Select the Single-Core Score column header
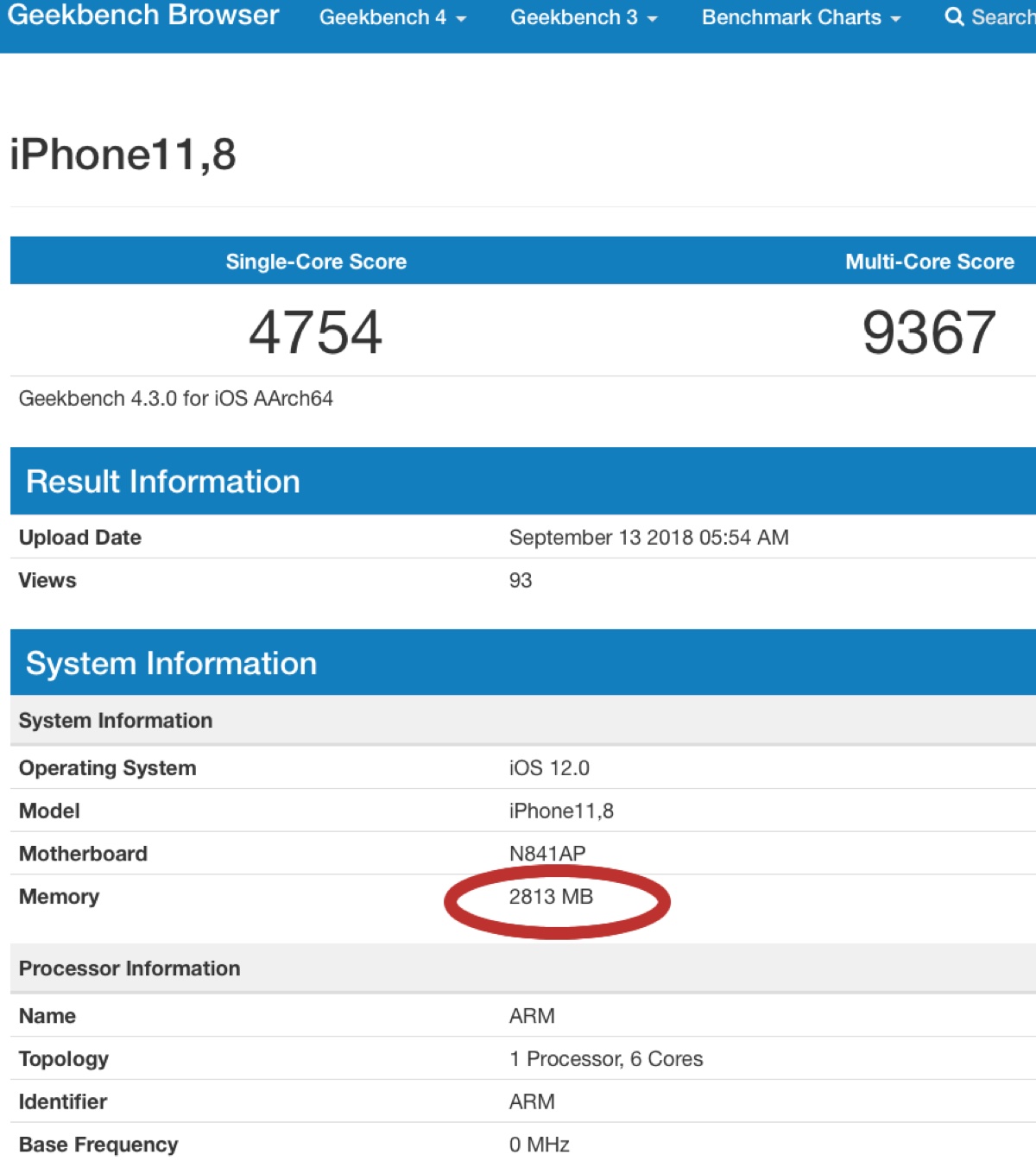This screenshot has height=1161, width=1036. (x=316, y=262)
